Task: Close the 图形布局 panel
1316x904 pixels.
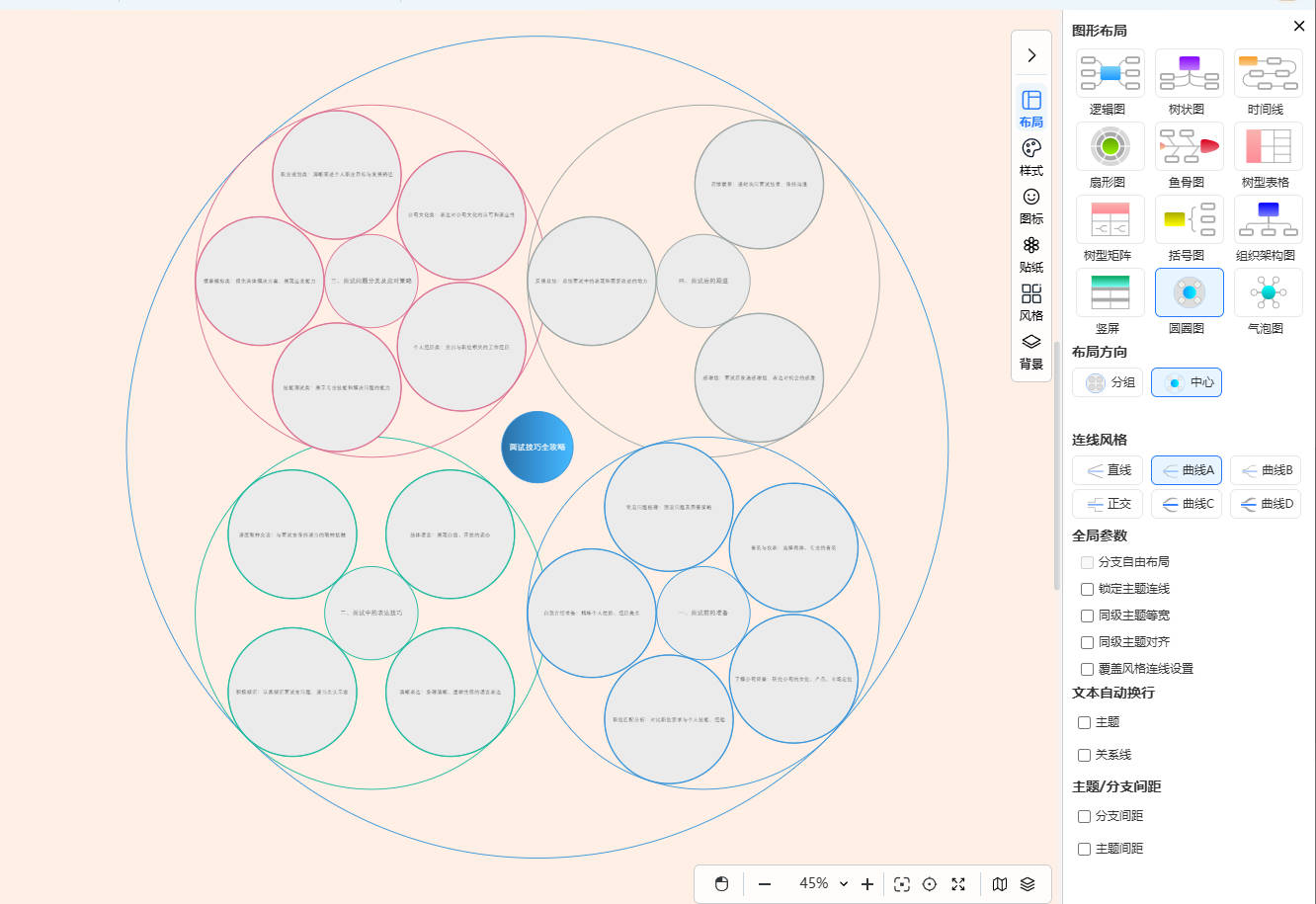Action: tap(1299, 27)
